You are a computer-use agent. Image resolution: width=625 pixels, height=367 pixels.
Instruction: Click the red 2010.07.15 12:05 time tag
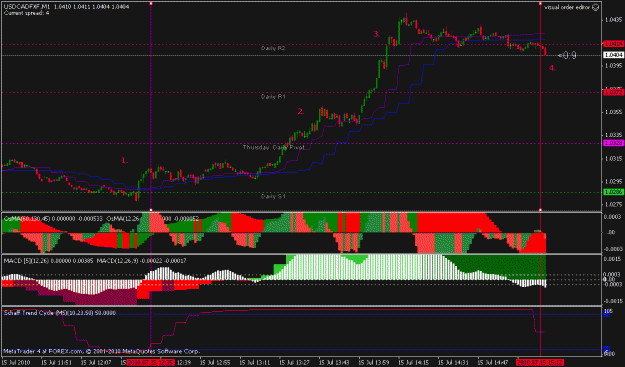[151, 363]
